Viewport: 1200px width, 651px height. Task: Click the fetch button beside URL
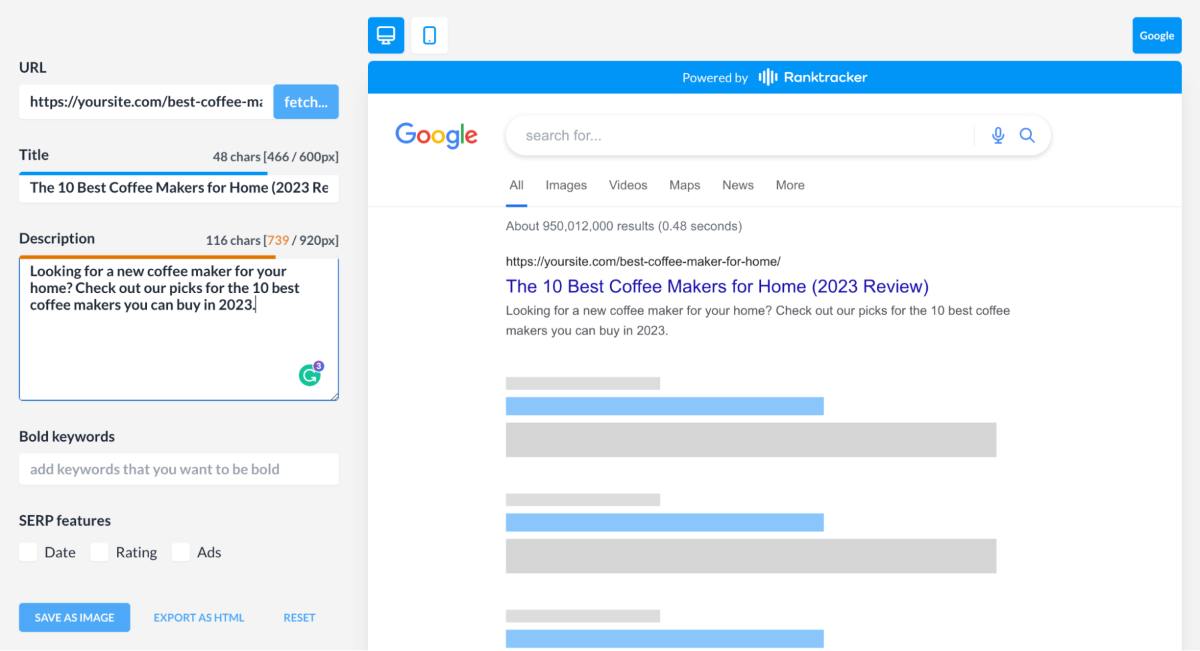coord(306,102)
